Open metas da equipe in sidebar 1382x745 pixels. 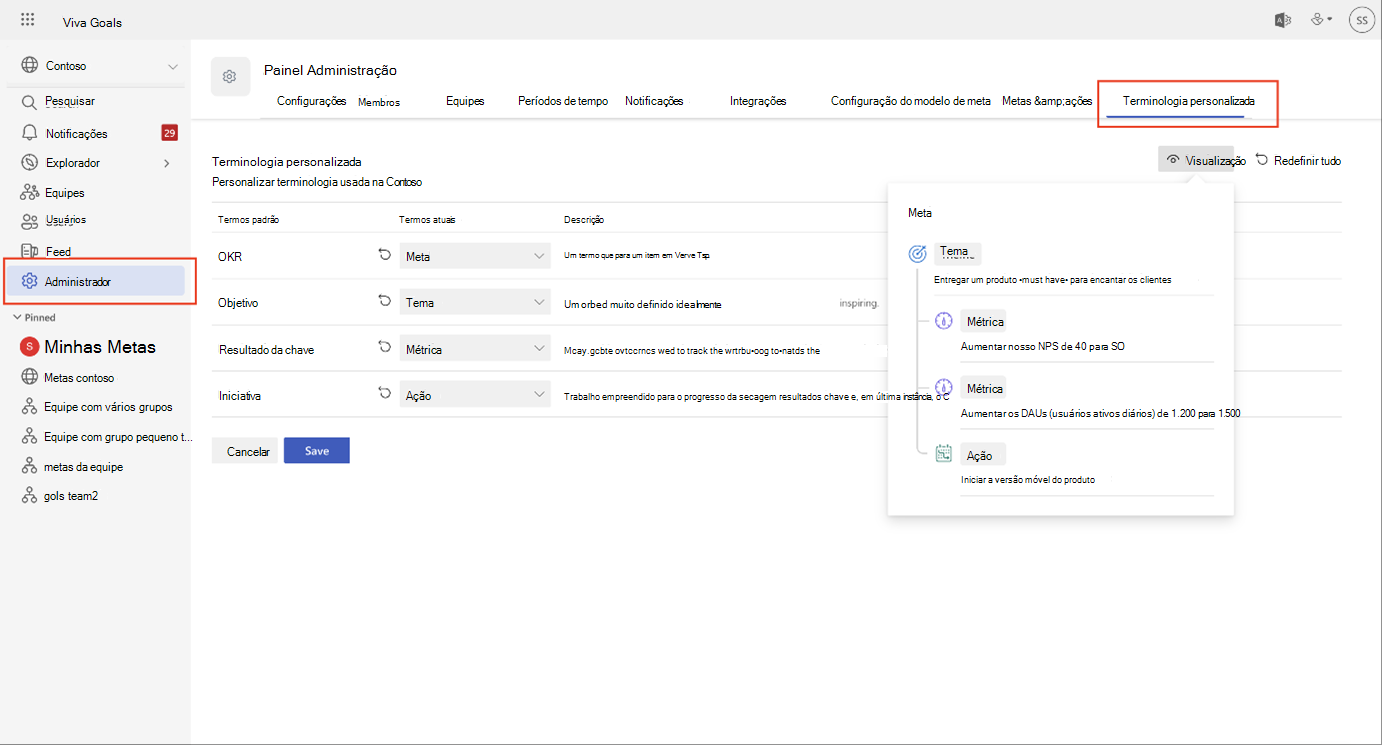point(84,467)
